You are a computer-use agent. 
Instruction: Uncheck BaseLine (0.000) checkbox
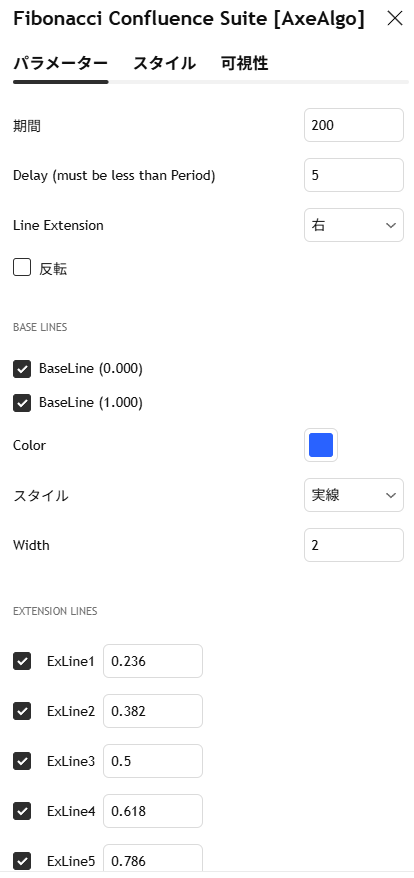[22, 370]
